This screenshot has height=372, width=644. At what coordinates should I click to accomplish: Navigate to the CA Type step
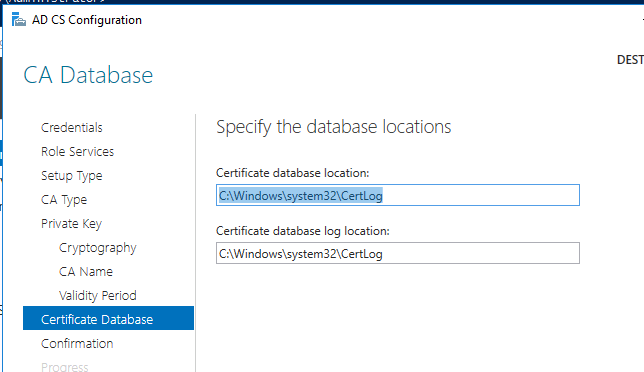tap(64, 200)
